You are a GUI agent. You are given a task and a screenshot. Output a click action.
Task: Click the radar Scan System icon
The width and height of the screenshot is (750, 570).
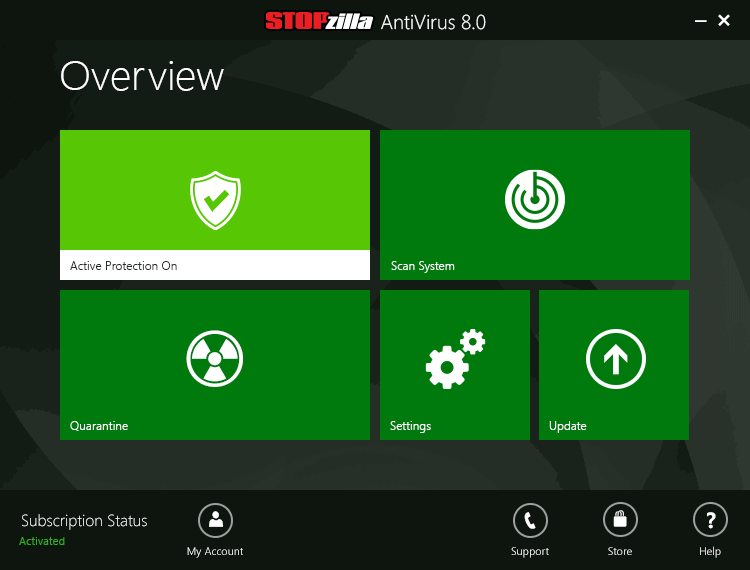pos(535,199)
